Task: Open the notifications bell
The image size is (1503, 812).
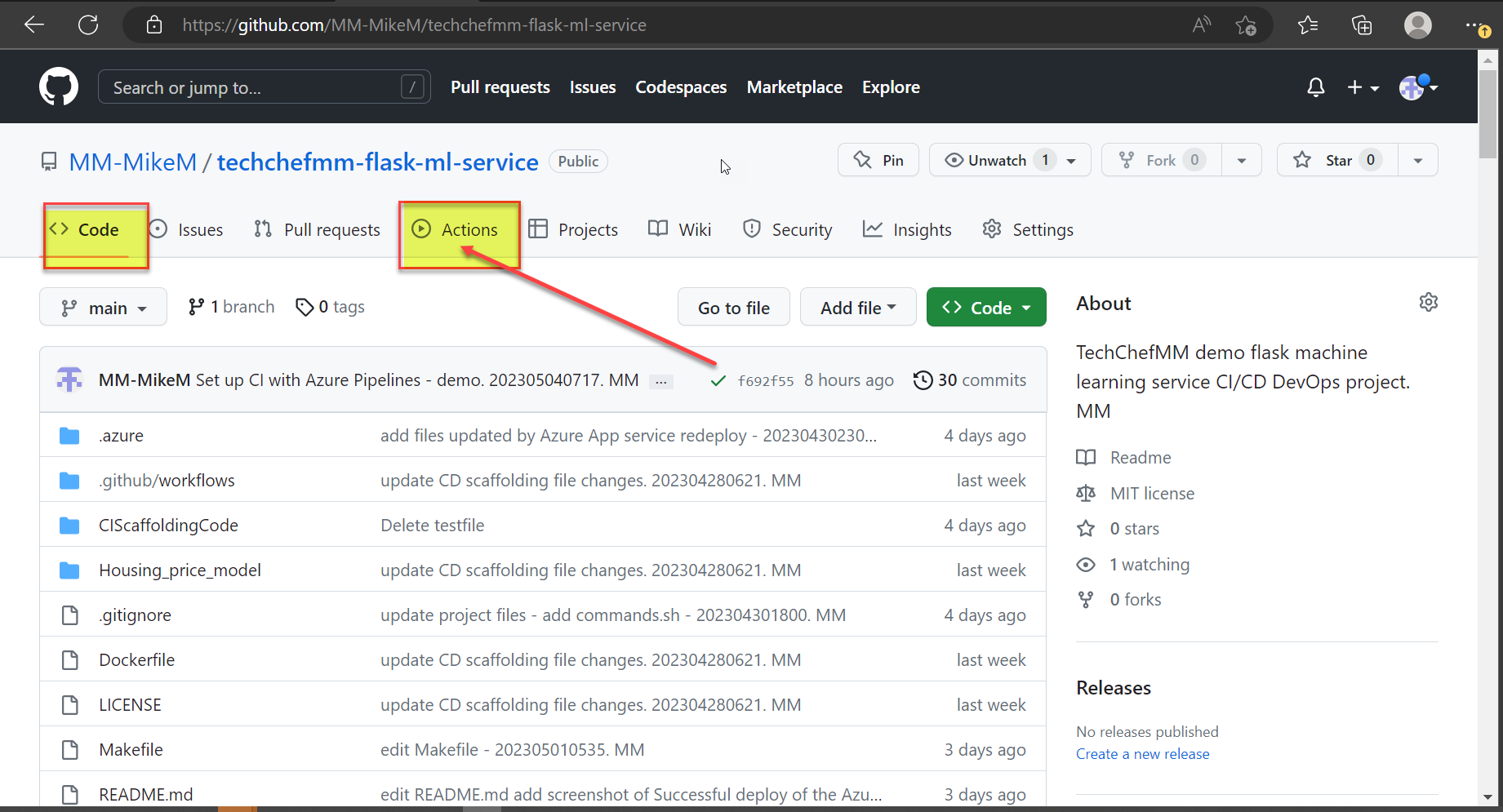Action: pos(1315,87)
